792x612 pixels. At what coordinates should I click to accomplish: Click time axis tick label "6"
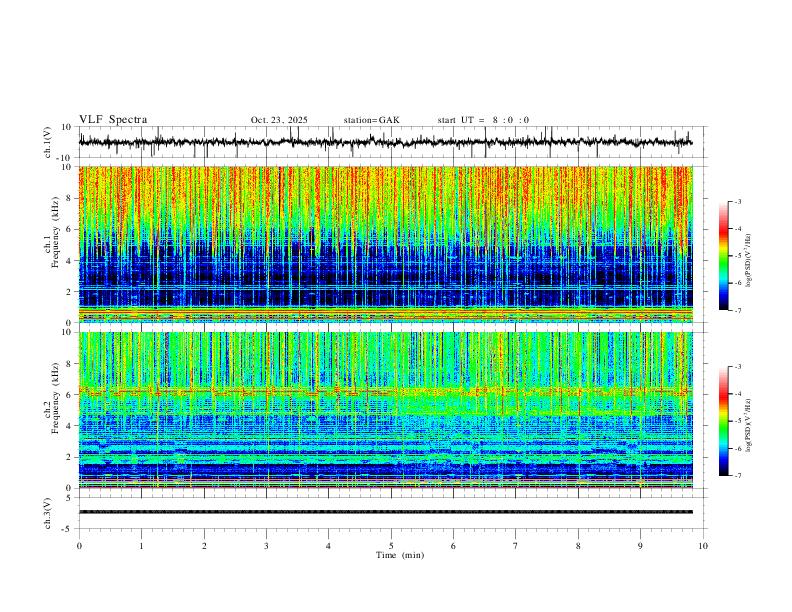[x=453, y=546]
